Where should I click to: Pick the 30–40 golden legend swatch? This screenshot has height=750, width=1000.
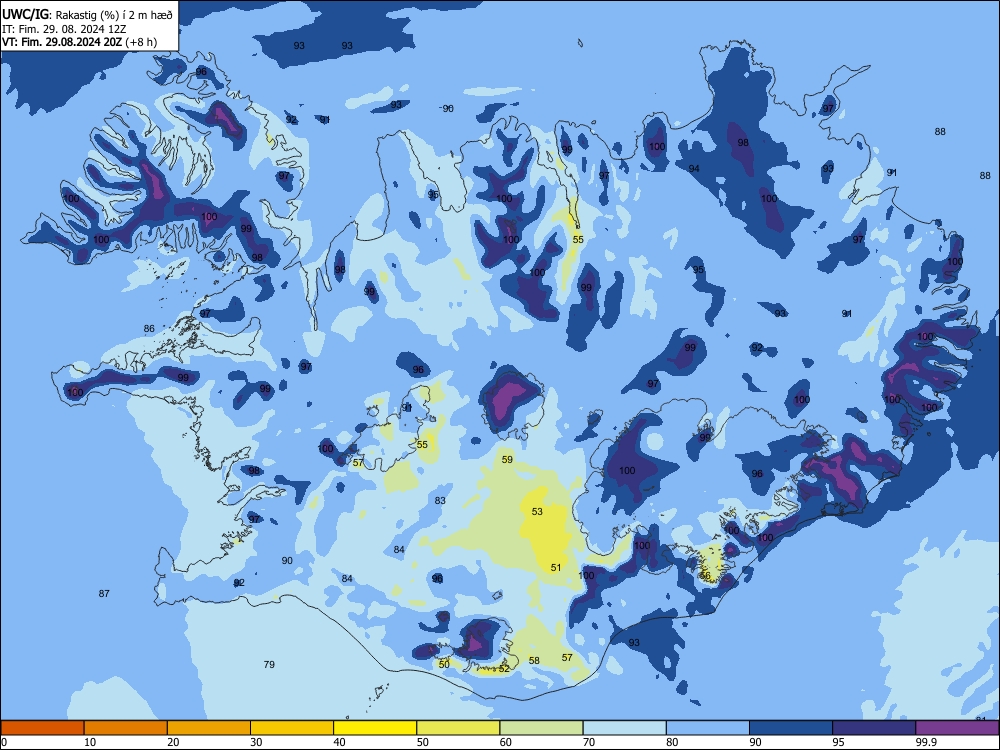tap(292, 728)
